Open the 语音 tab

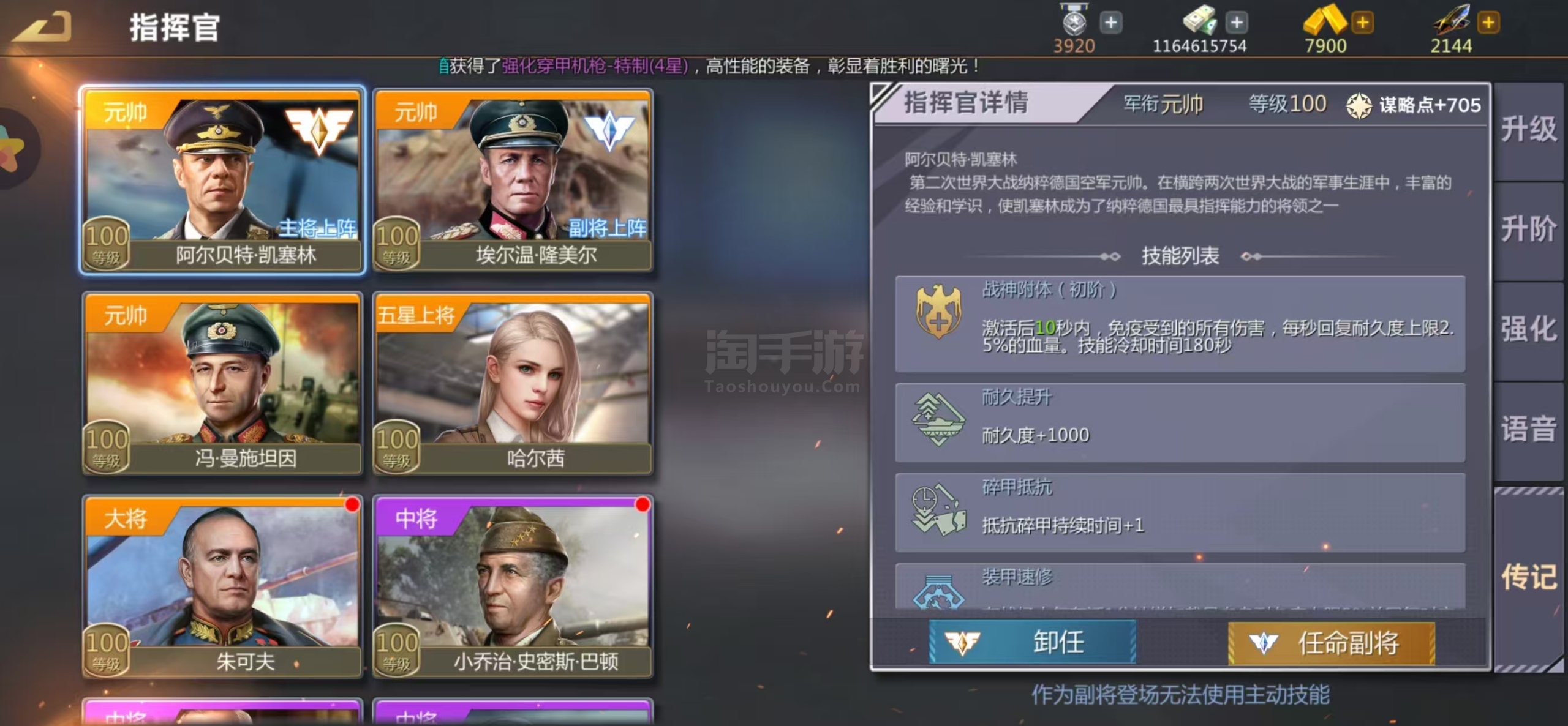point(1528,429)
